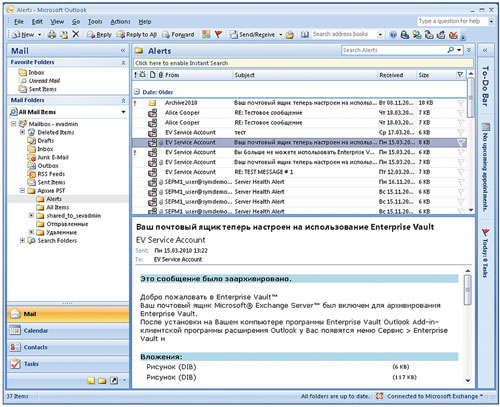Open the Actions menu
The image size is (500, 407).
(120, 22)
